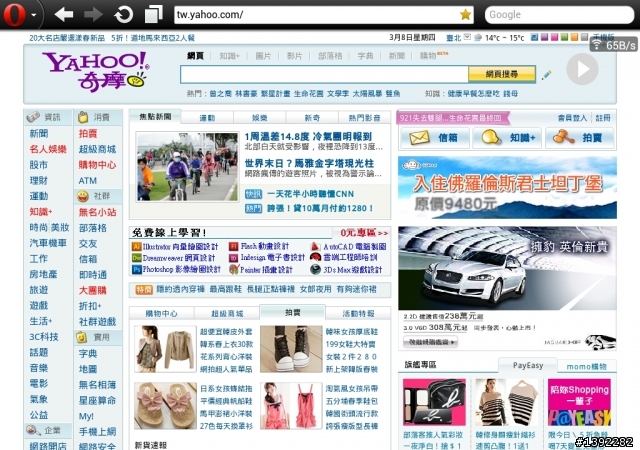Select the 圖片 search tab

[x=263, y=56]
